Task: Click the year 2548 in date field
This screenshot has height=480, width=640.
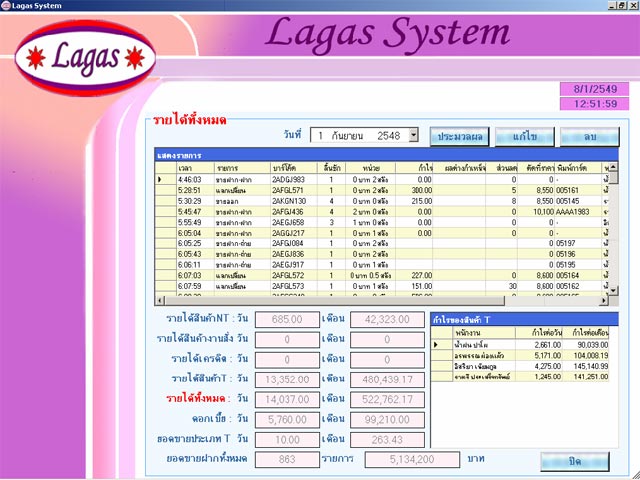Action: click(x=389, y=136)
